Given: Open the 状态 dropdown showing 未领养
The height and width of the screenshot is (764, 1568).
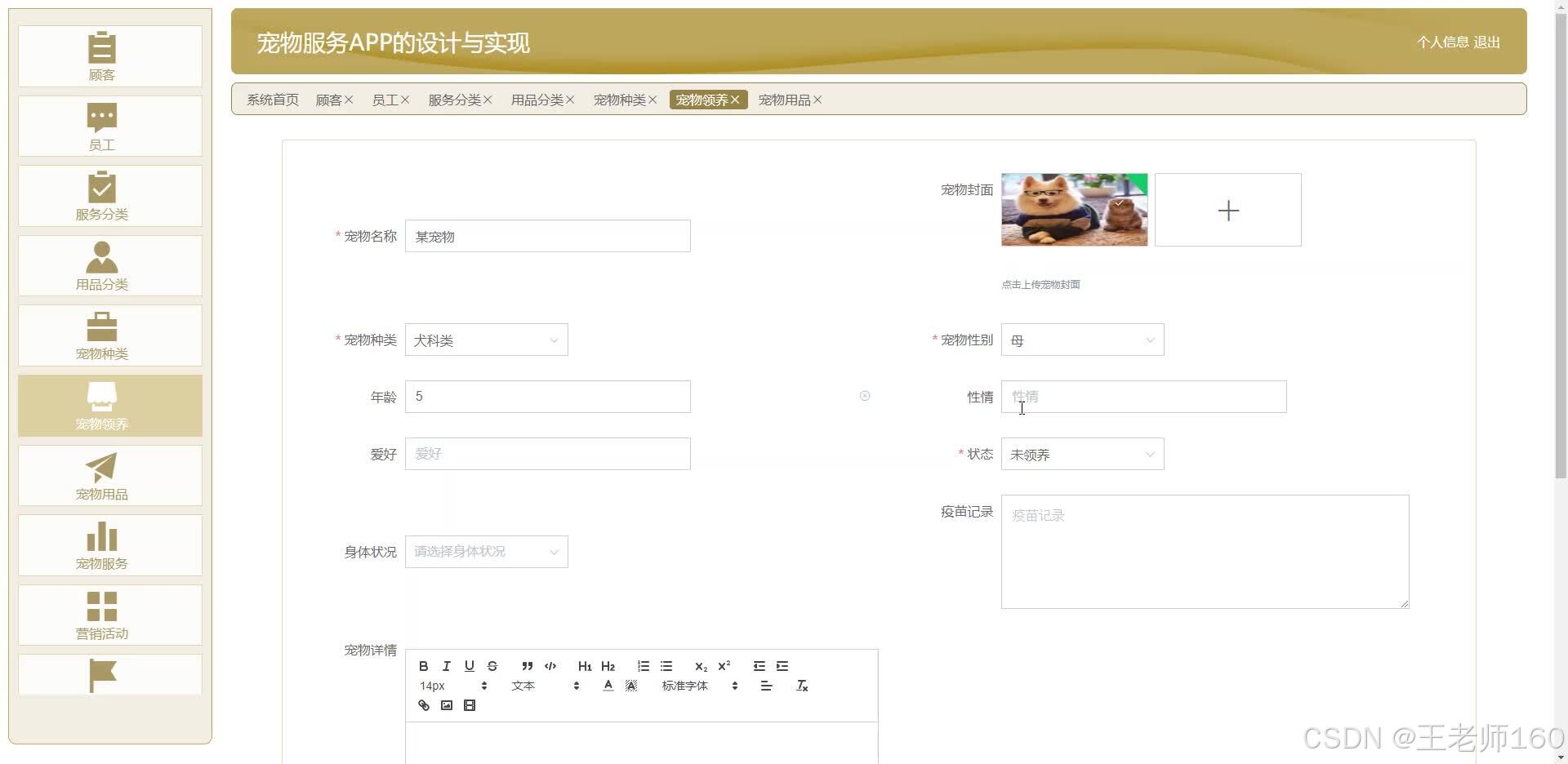Looking at the screenshot, I should pyautogui.click(x=1082, y=455).
